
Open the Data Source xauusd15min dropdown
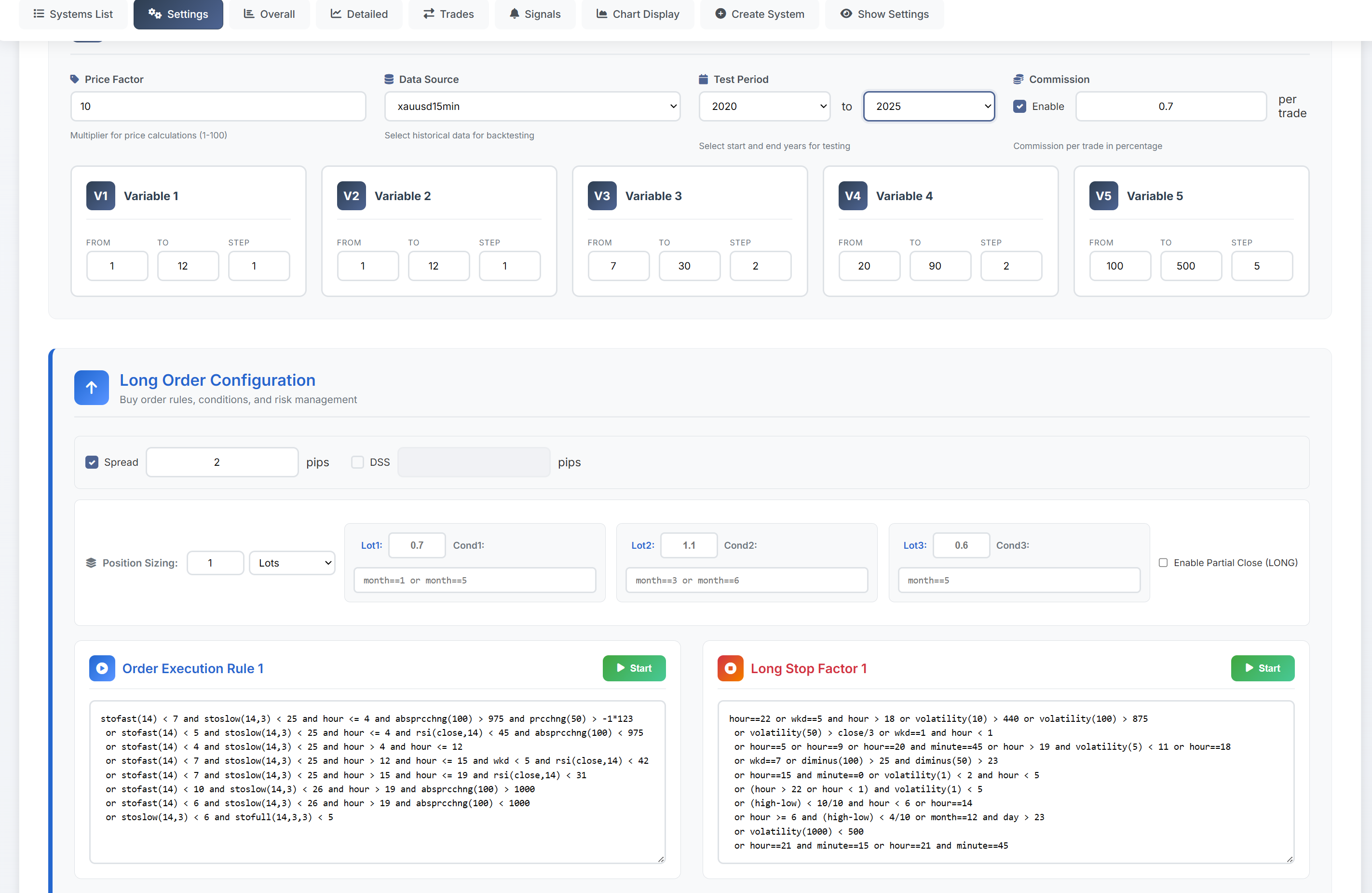pos(531,106)
